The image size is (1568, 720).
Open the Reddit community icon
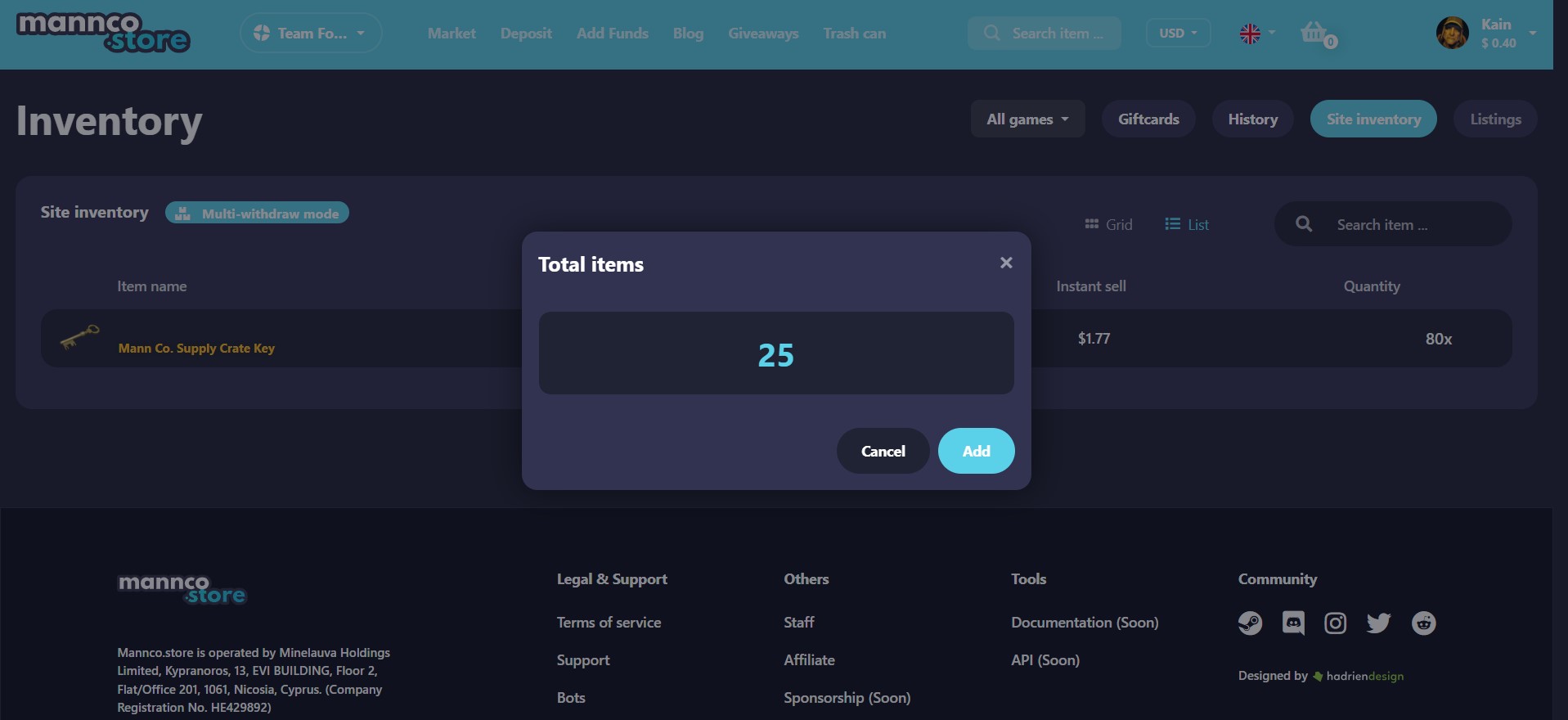click(x=1424, y=623)
